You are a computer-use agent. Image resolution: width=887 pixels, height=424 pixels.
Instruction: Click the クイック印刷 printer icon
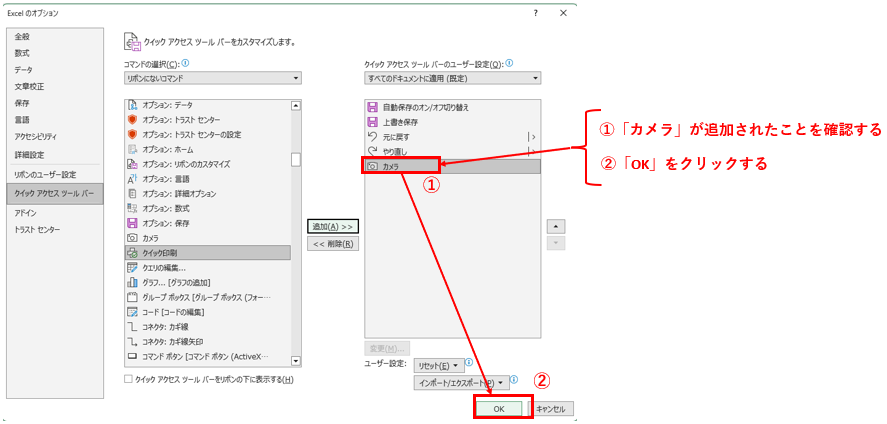[x=132, y=253]
